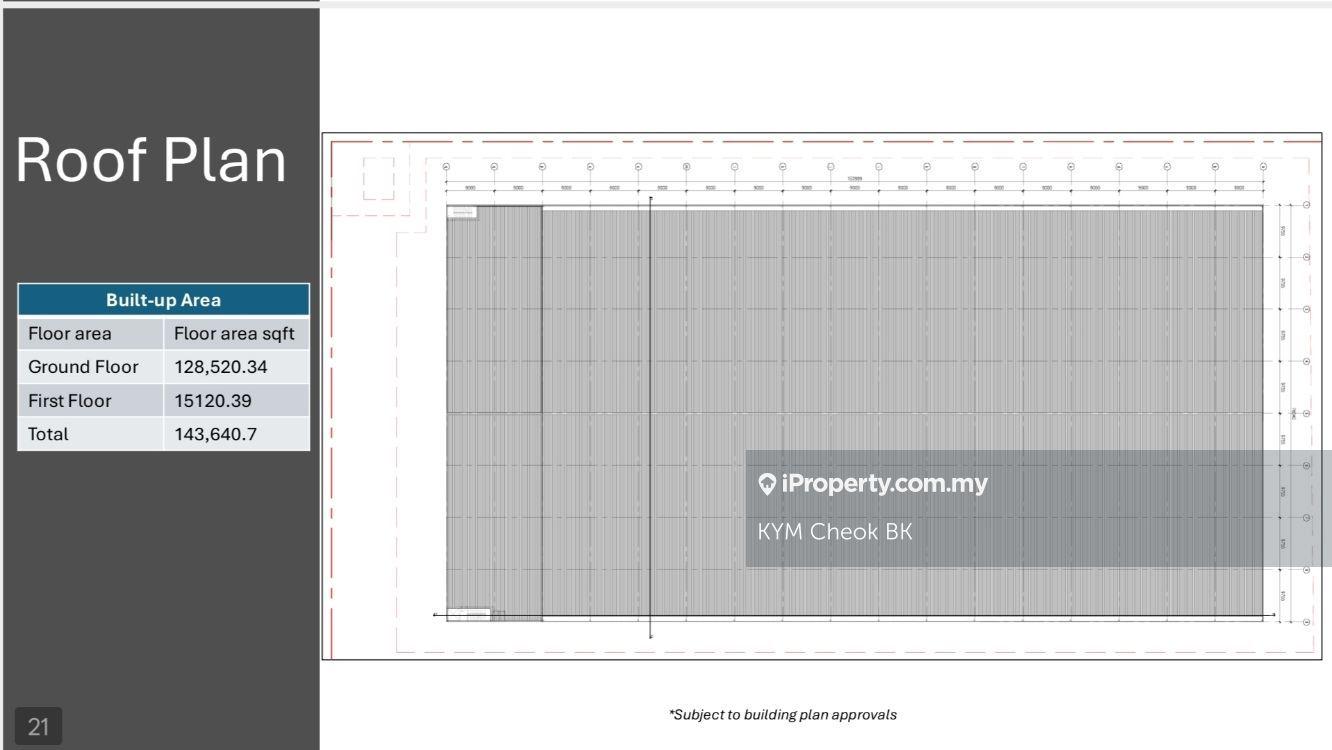
Task: Click the last grid bubble on top row
Action: pos(1263,167)
